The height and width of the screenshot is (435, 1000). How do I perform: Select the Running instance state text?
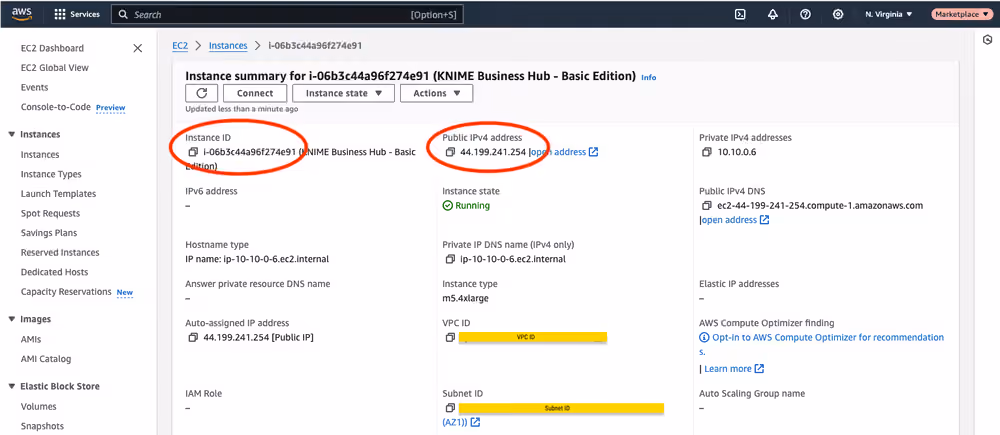(472, 205)
